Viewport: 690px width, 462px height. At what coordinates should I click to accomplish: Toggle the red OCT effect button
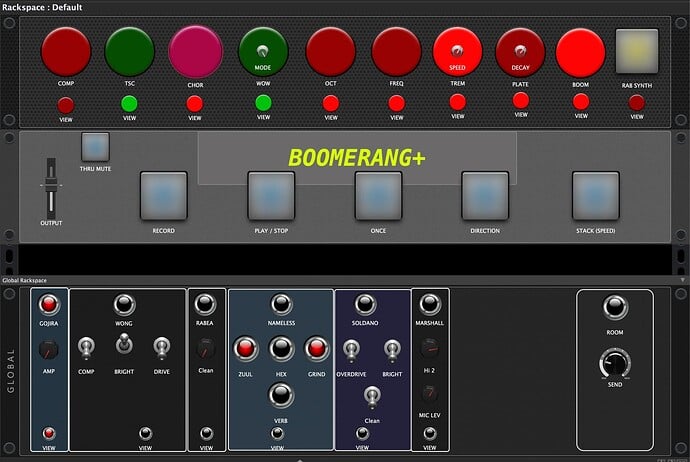tap(330, 52)
